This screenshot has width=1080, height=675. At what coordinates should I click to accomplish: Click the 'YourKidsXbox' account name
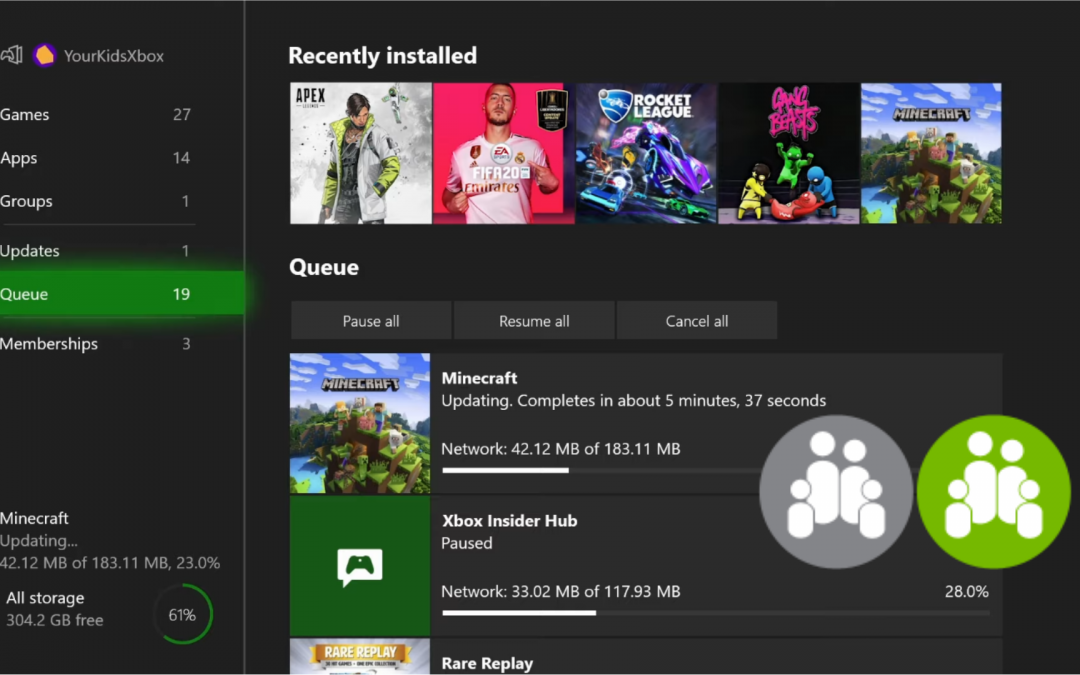pos(114,56)
